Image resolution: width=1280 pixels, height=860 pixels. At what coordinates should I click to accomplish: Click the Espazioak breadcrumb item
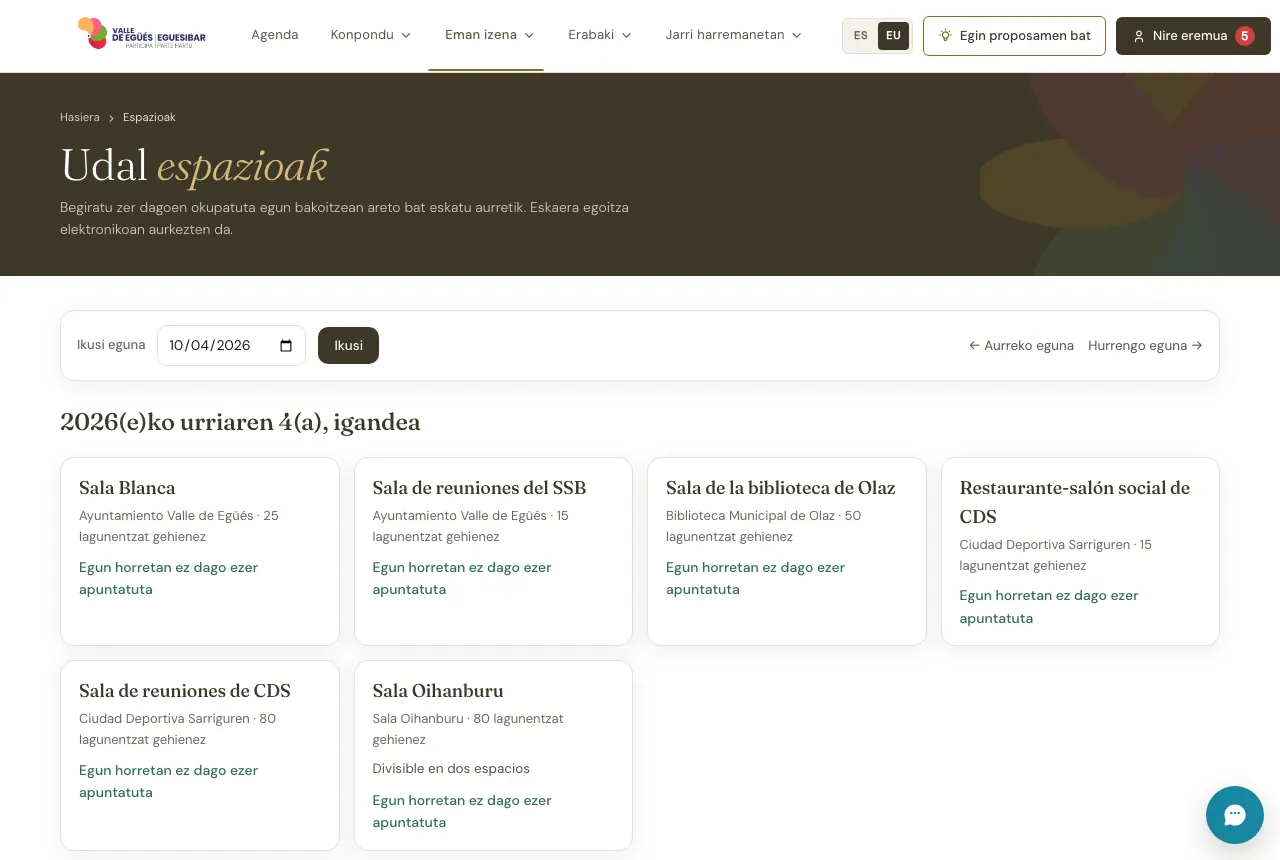tap(149, 117)
